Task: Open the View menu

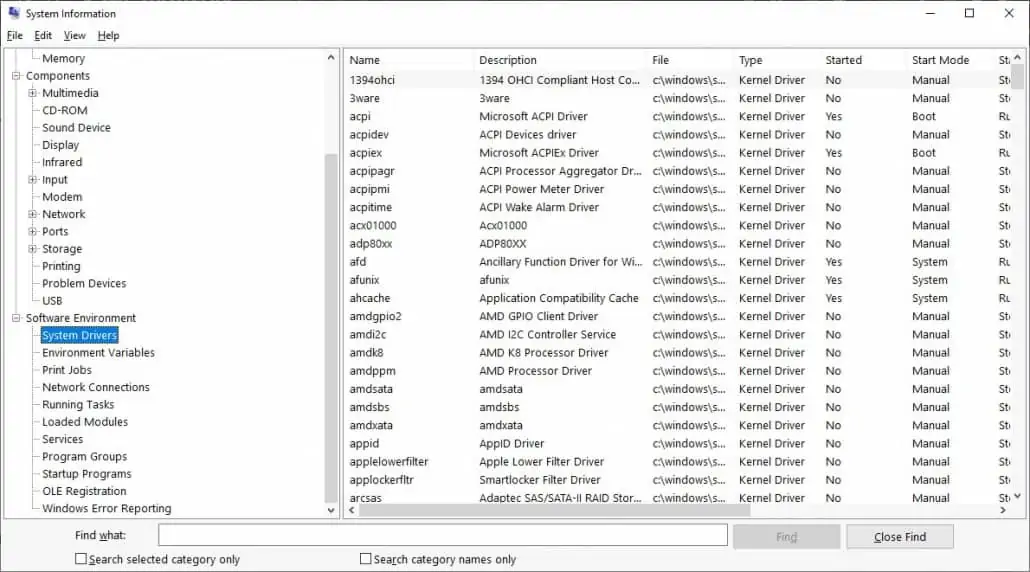Action: 74,35
